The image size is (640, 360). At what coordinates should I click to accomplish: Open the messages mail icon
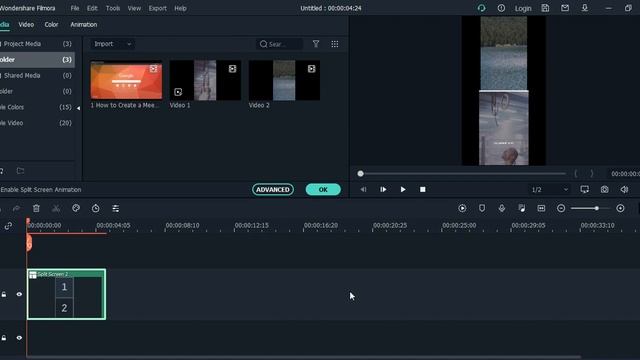(x=565, y=8)
